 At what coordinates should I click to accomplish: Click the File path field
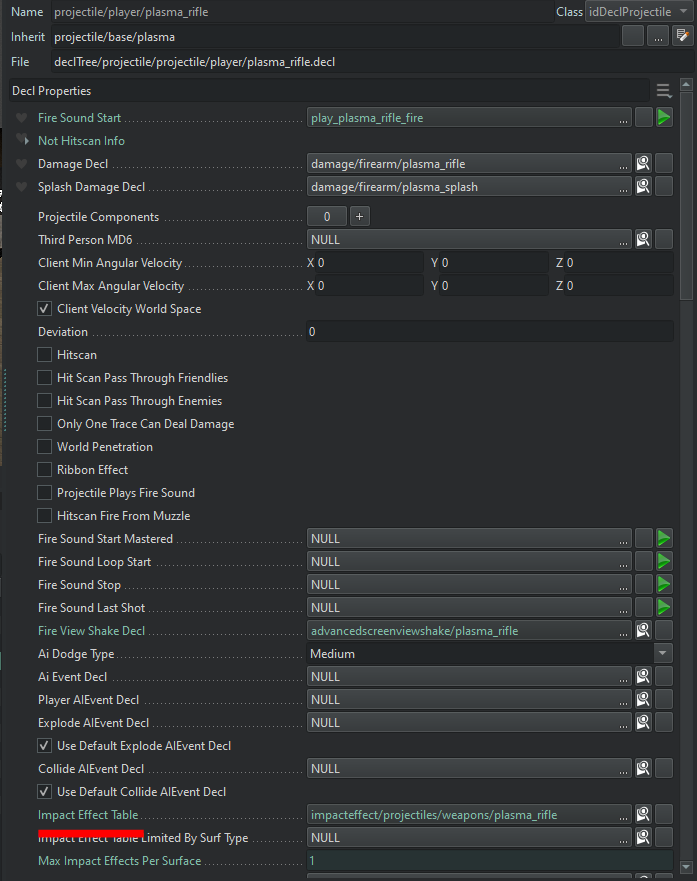coord(372,62)
